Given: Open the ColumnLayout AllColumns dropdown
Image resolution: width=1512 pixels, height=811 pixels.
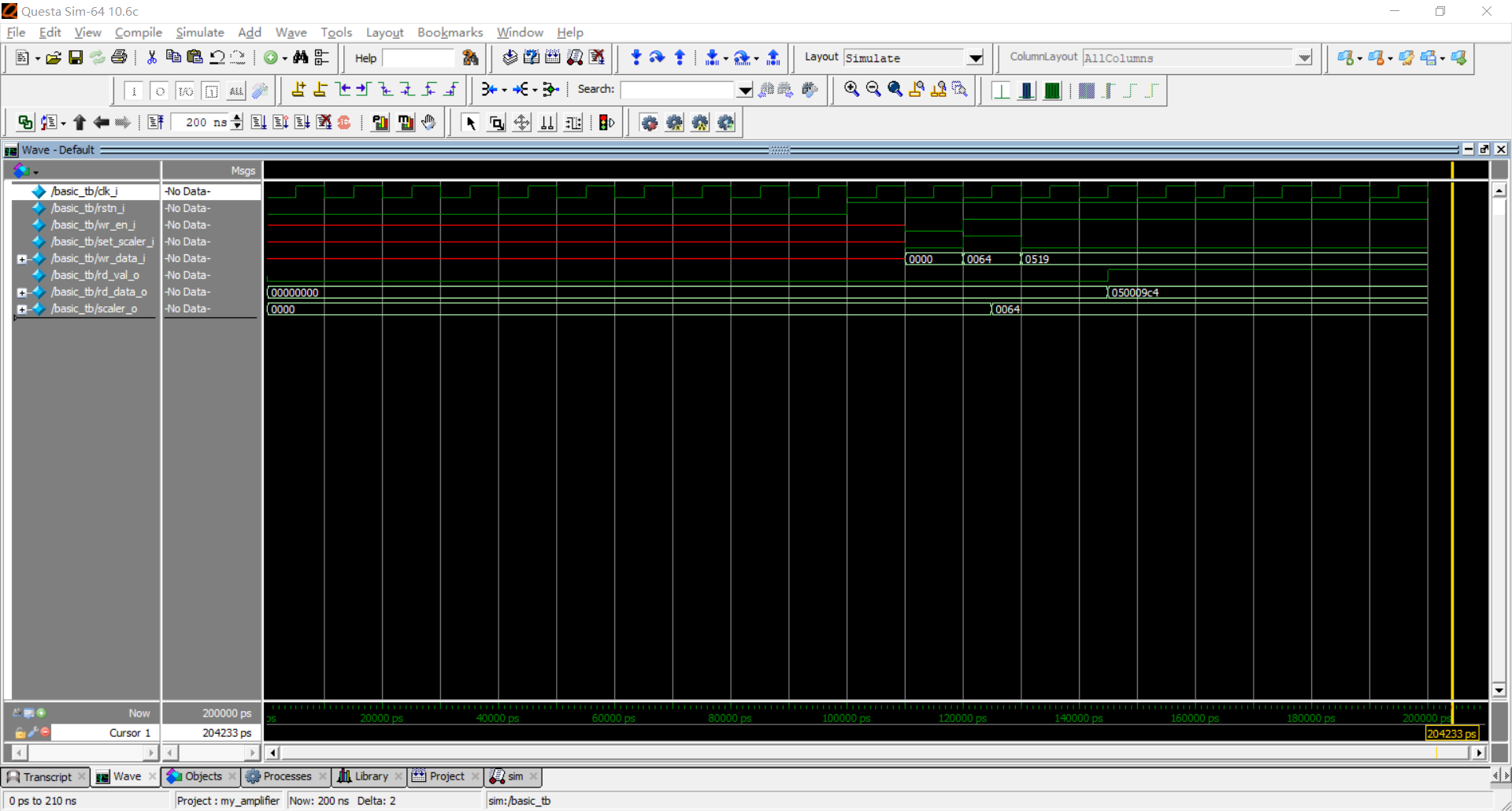Looking at the screenshot, I should pyautogui.click(x=1304, y=57).
